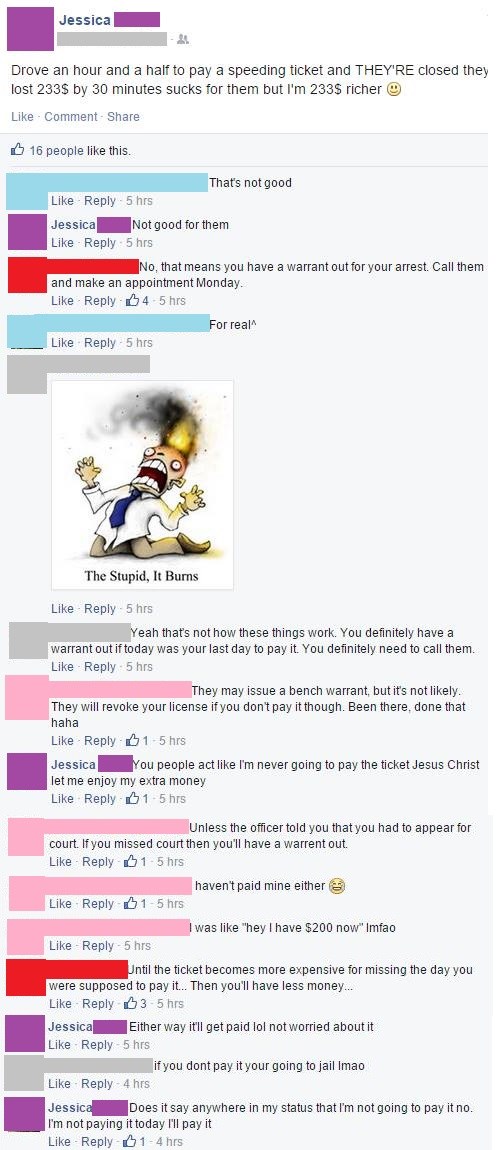Click Comment under the status post
Screen dimensions: 496x1150
pyautogui.click(x=70, y=117)
